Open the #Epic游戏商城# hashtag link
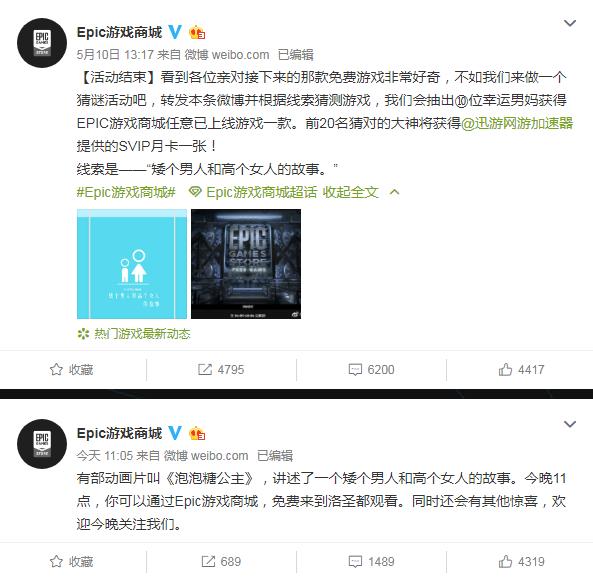This screenshot has height=579, width=593. tap(126, 192)
